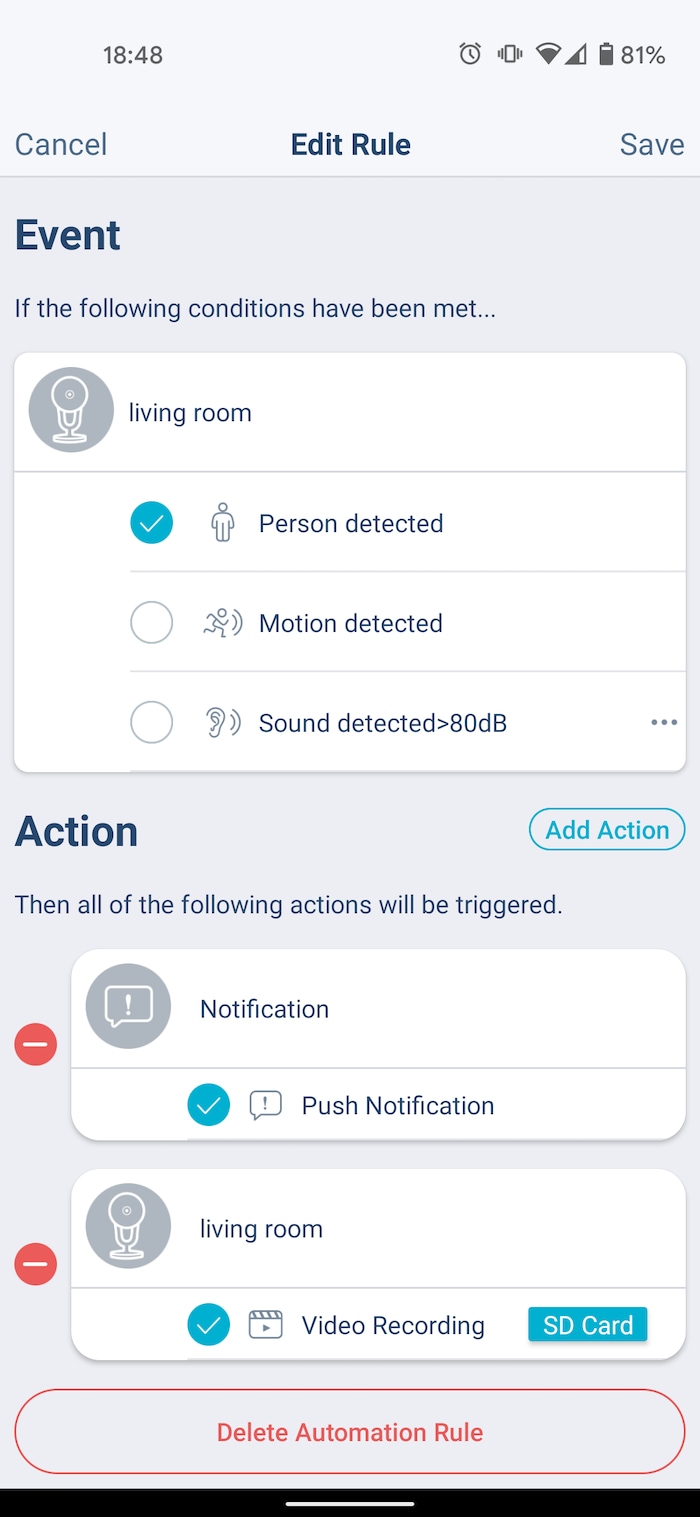The height and width of the screenshot is (1517, 700).
Task: Remove the Notification action with red minus
Action: 36,1045
